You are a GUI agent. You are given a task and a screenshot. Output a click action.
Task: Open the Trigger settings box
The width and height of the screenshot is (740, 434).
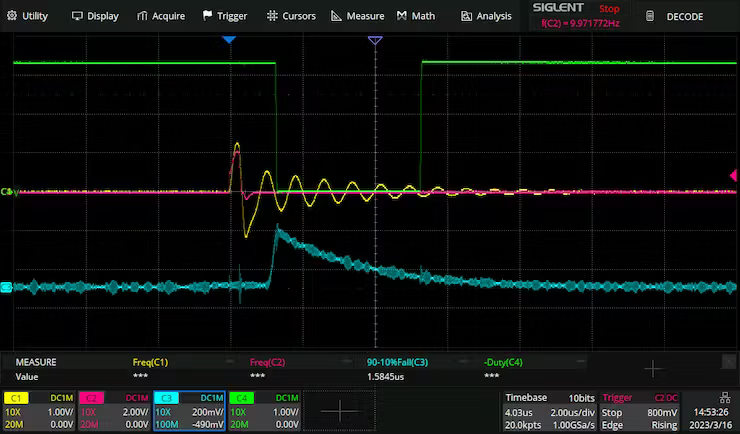click(639, 411)
